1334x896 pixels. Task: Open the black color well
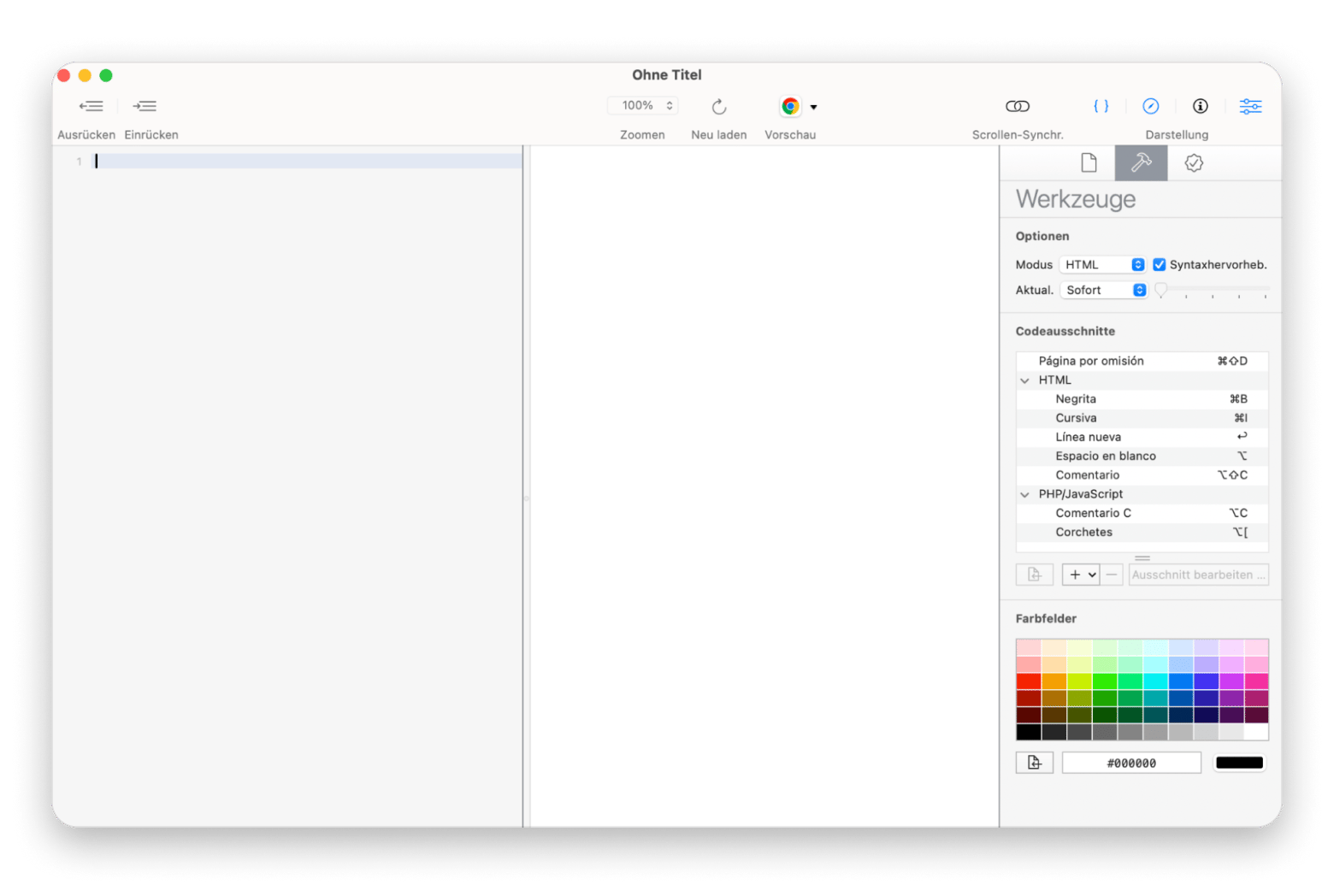click(1239, 763)
